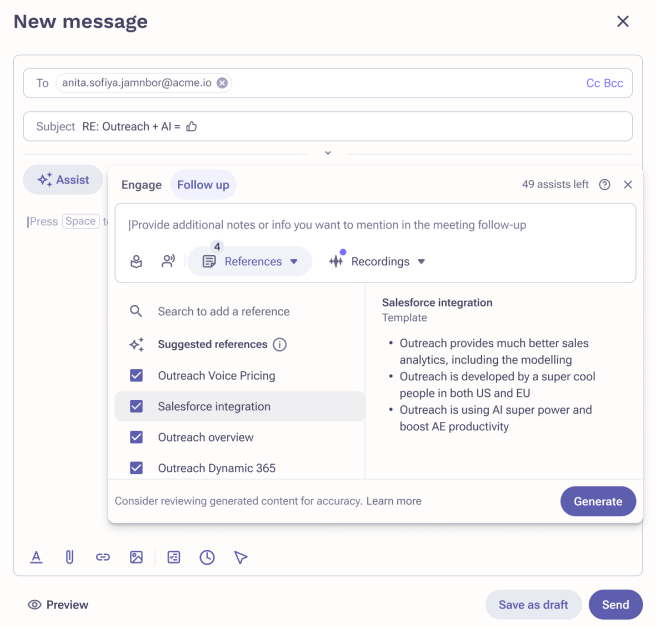Select the Outreach Voice Pricing row label
The image size is (656, 626).
[217, 375]
